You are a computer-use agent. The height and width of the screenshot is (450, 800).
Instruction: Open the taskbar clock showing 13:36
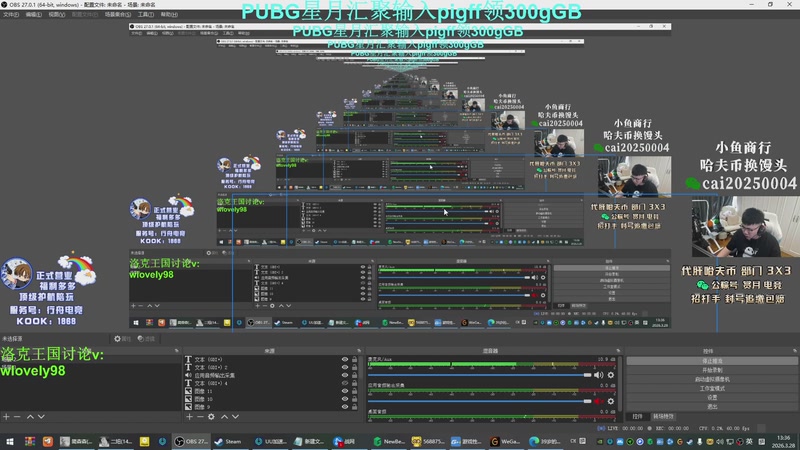point(784,441)
